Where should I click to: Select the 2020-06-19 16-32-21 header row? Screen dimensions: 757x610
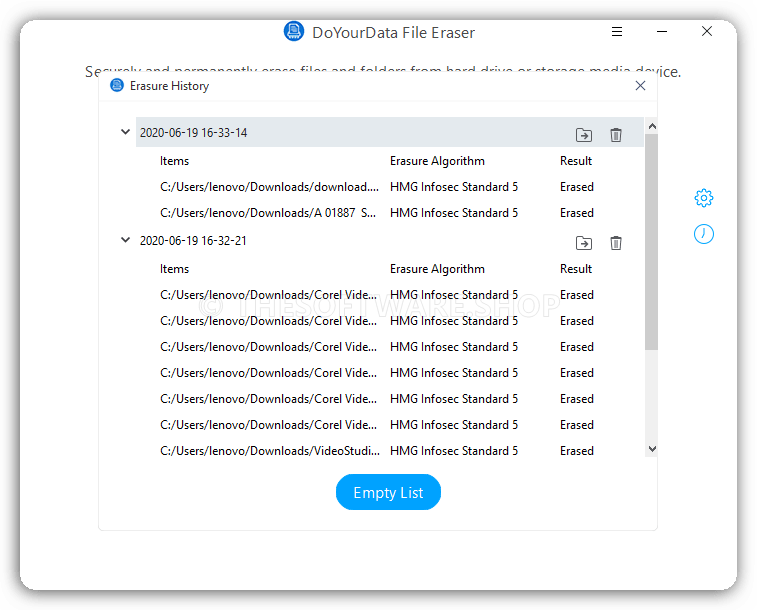coord(390,240)
